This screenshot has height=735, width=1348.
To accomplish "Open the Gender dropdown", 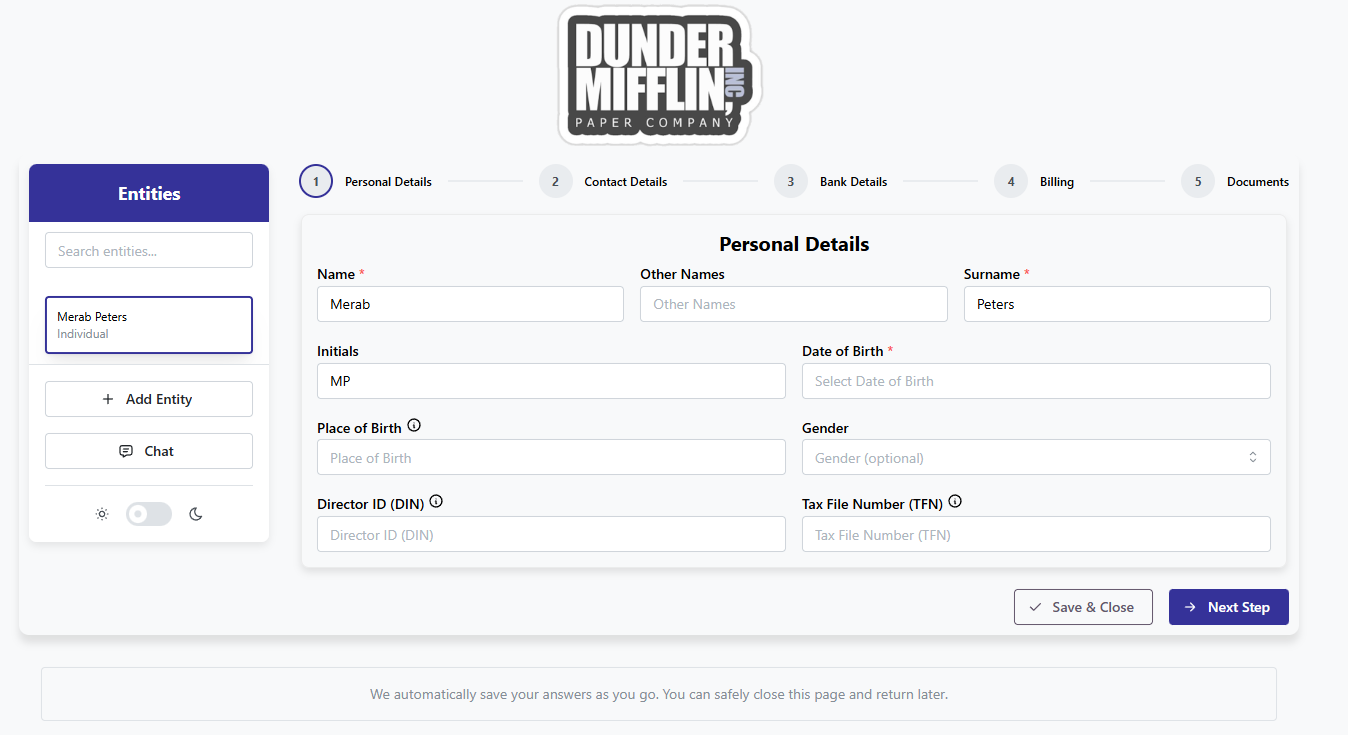I will pos(1036,457).
